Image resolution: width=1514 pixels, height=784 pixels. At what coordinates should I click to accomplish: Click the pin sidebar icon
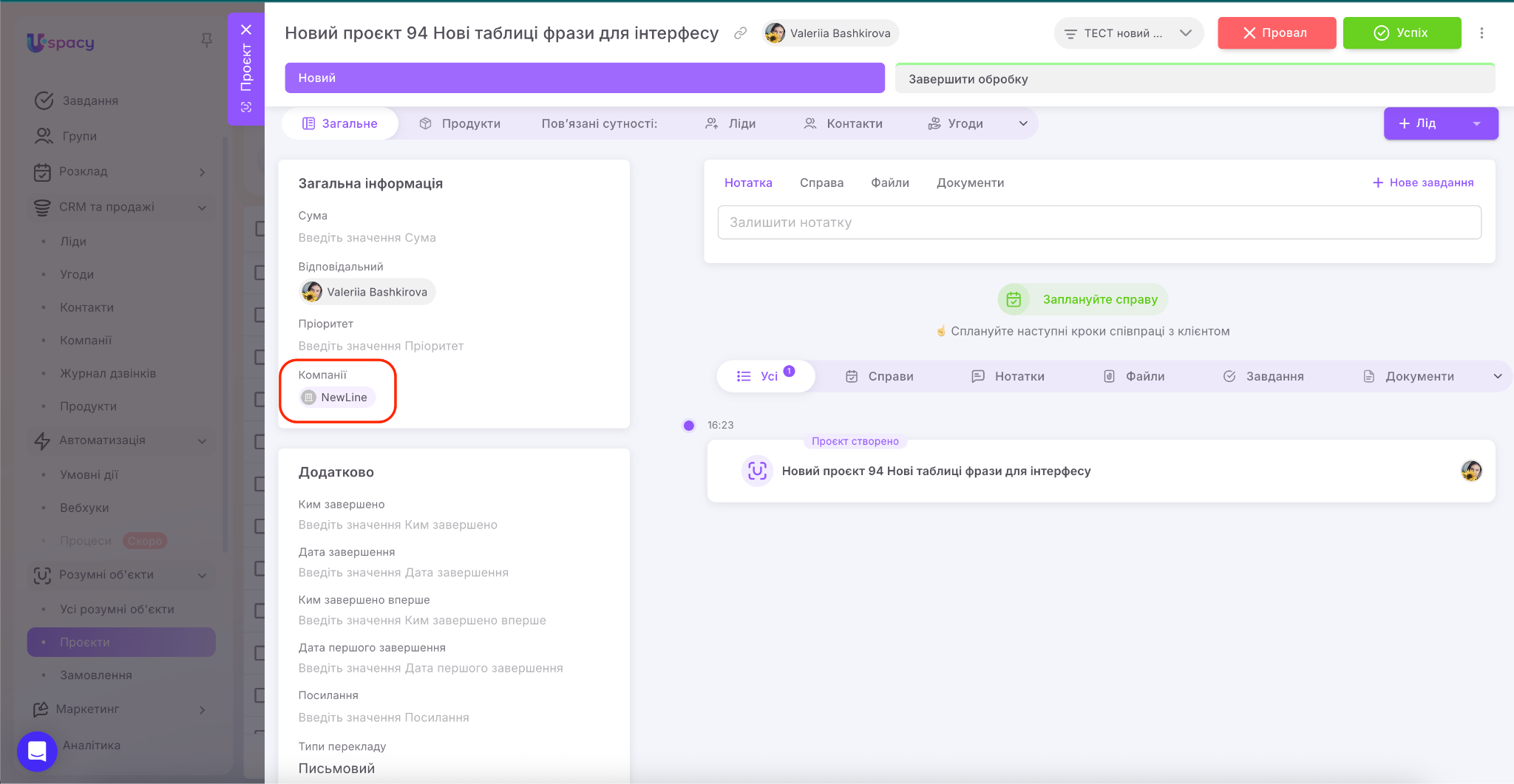pyautogui.click(x=207, y=41)
